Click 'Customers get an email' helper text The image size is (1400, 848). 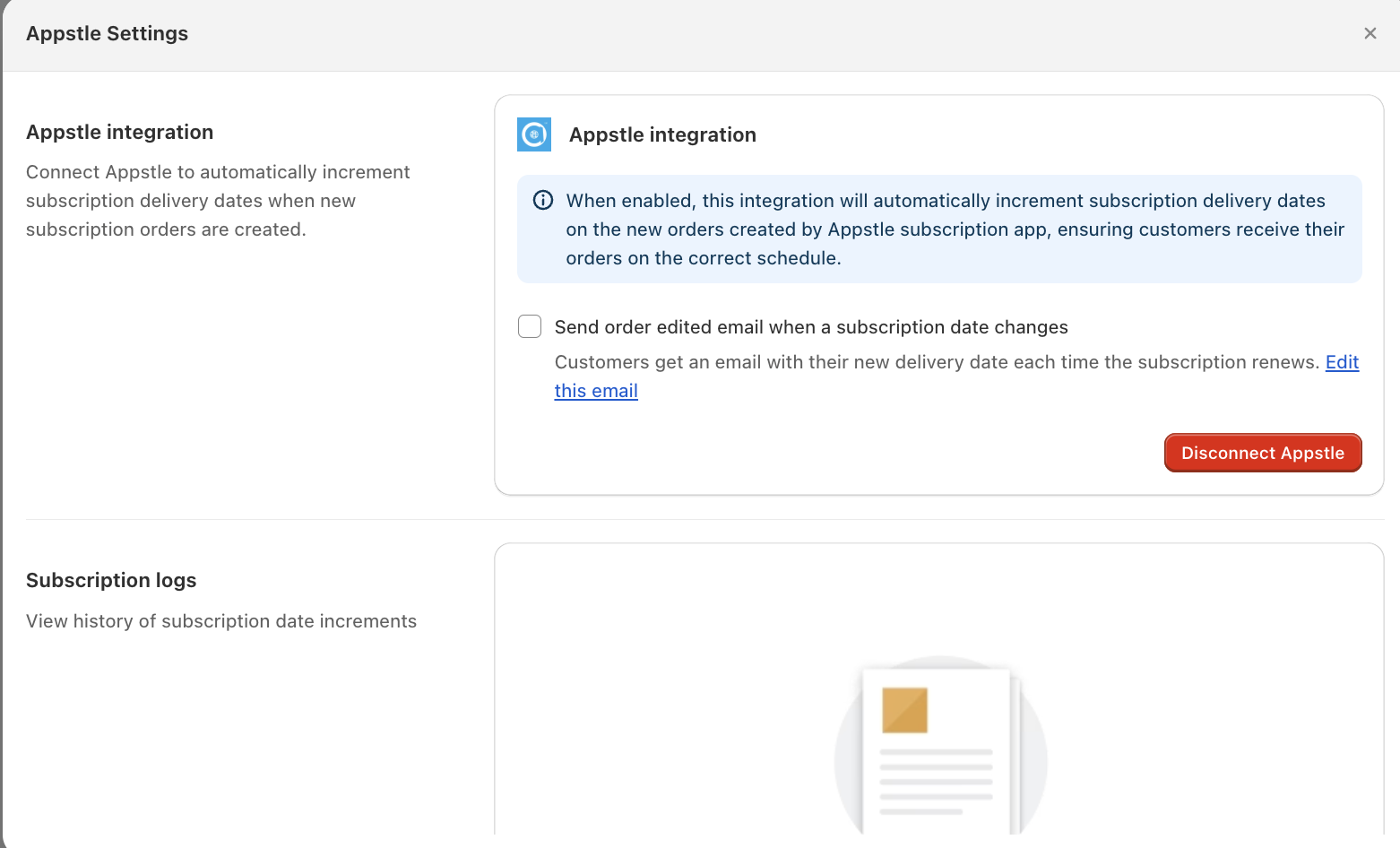[937, 362]
